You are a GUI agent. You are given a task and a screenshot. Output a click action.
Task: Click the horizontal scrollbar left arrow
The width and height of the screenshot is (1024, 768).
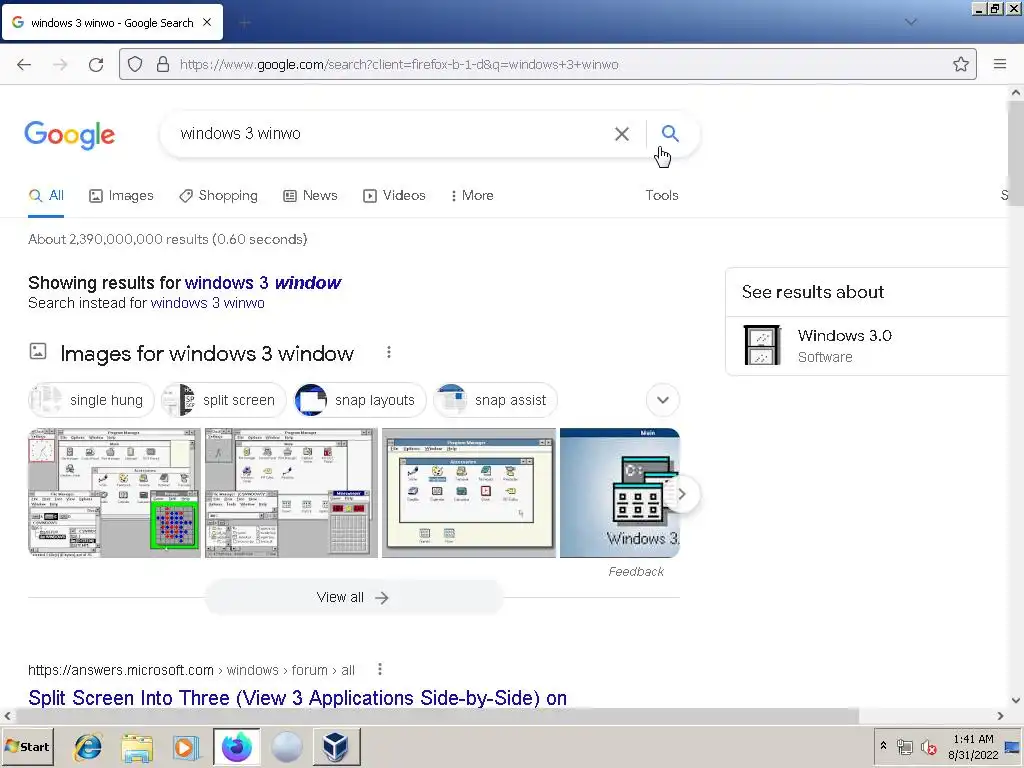click(7, 716)
